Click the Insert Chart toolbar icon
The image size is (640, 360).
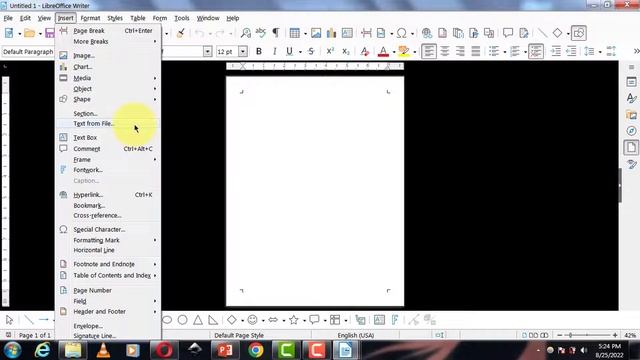click(331, 33)
